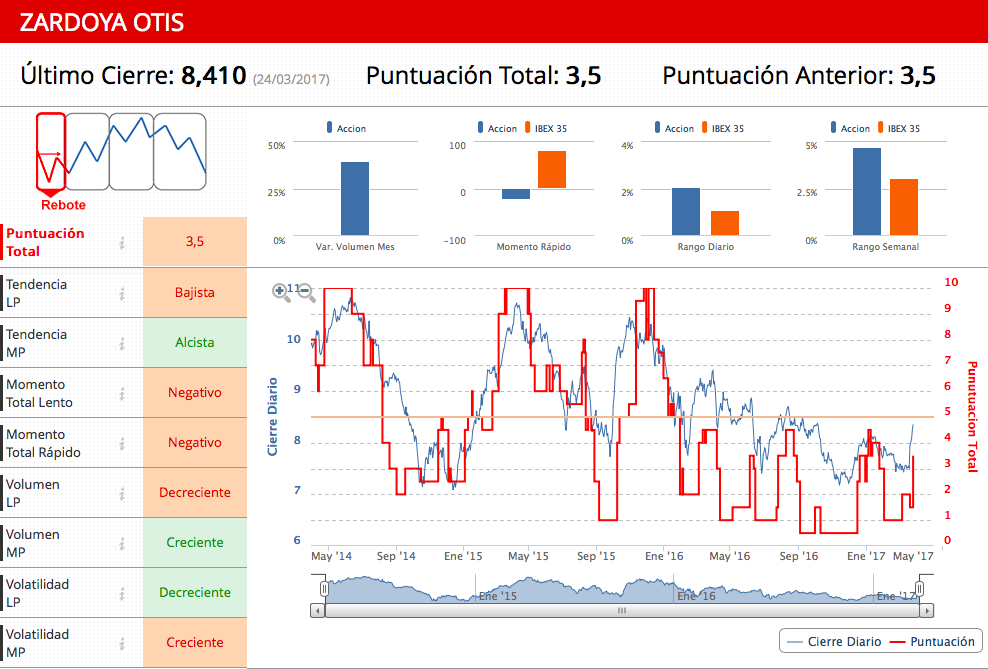Click Creciente value for Volatilidad MP
This screenshot has width=988, height=669.
[x=195, y=643]
